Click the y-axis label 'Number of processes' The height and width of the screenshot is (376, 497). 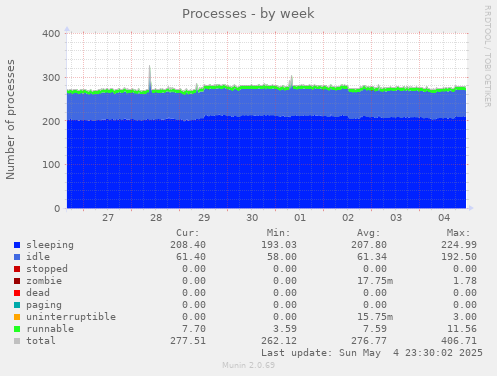click(10, 120)
